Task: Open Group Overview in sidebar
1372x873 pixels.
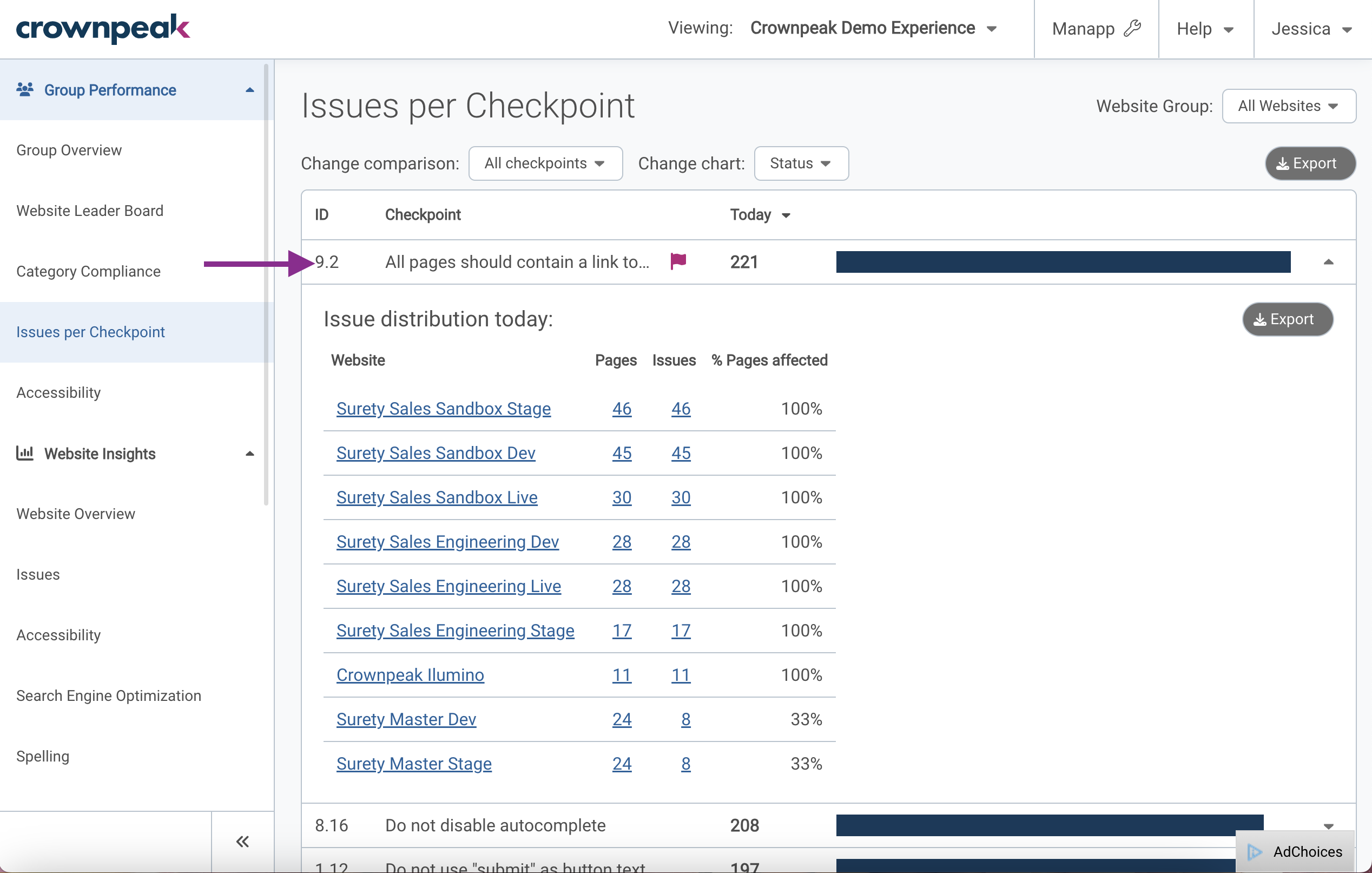Action: click(69, 150)
